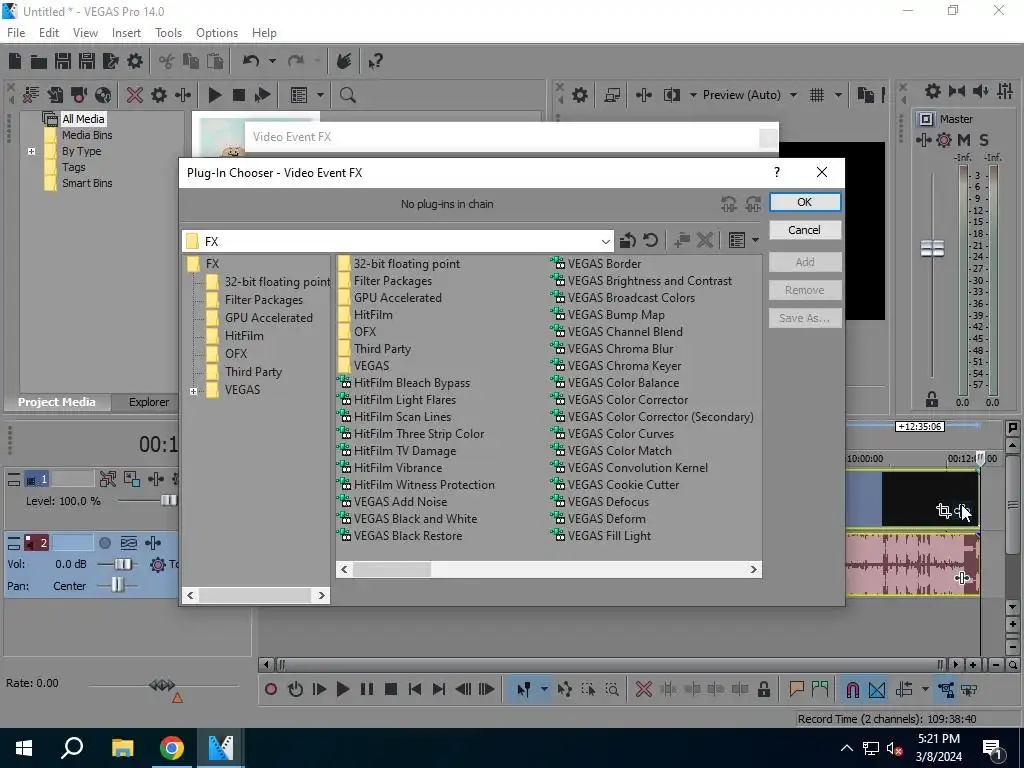Expand the By Type media bin node
Image resolution: width=1024 pixels, height=768 pixels.
click(31, 152)
